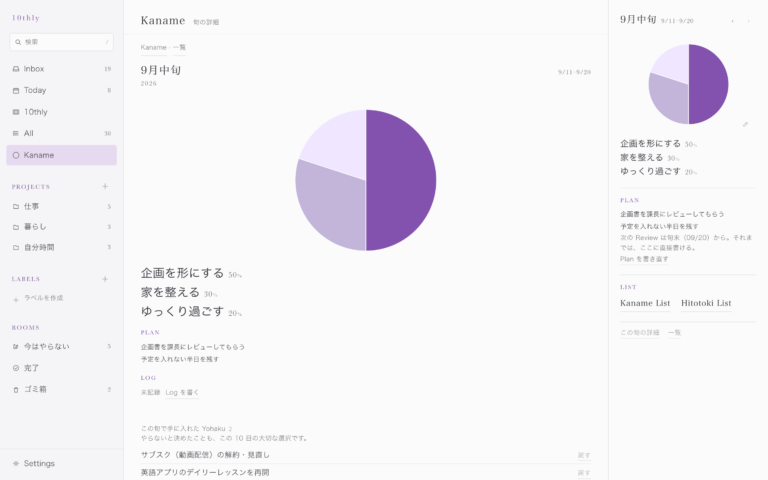Screen dimensions: 768x480
Task: Click the 未記録 log status text
Action: [x=150, y=392]
